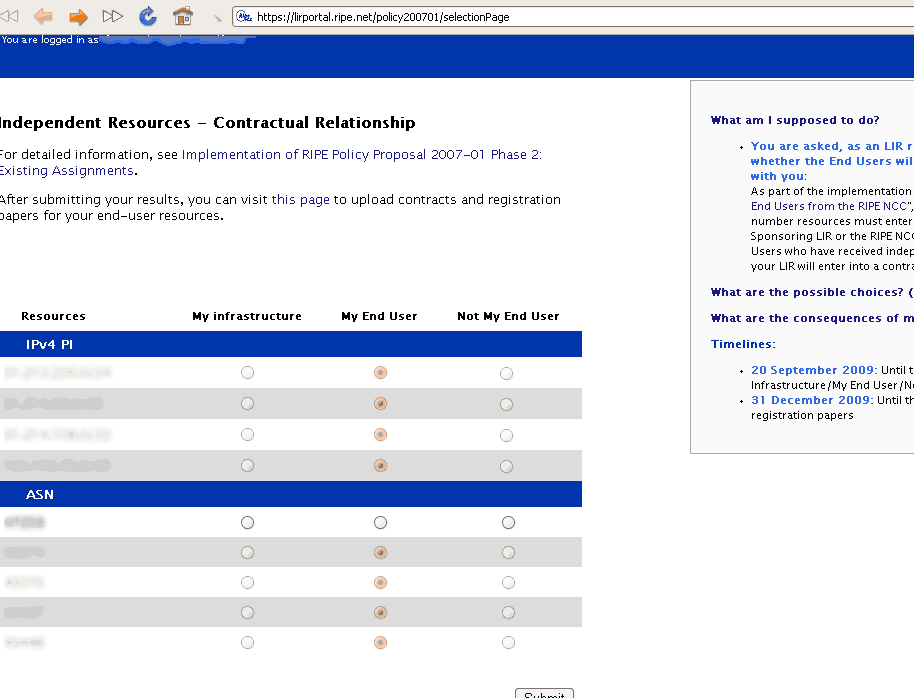Click the rewind double arrow toolbar icon
This screenshot has width=914, height=698.
(x=9, y=16)
